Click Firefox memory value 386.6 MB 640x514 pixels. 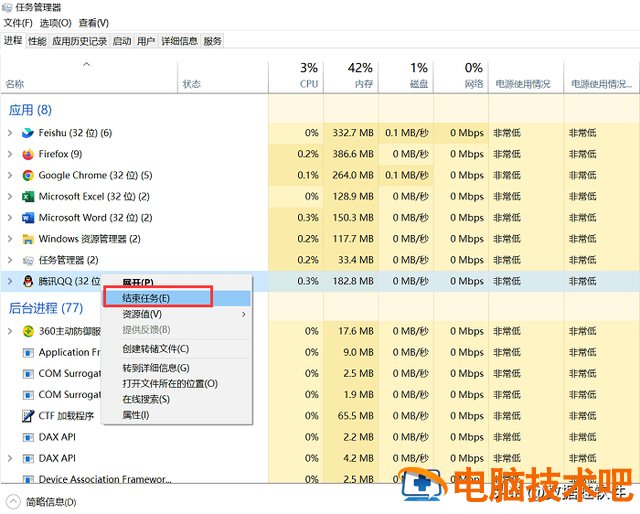pyautogui.click(x=353, y=154)
